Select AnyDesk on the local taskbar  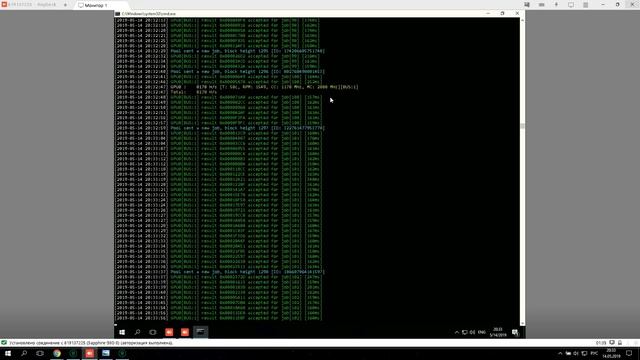click(x=89, y=353)
